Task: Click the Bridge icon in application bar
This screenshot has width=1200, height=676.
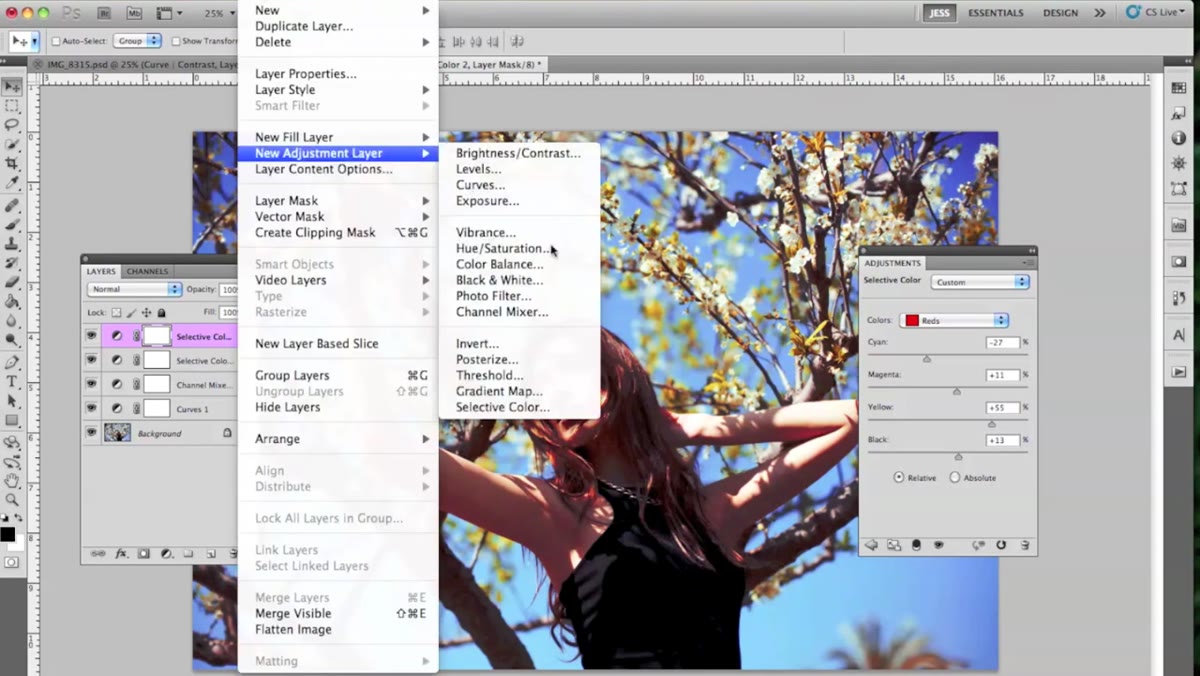Action: coord(105,13)
